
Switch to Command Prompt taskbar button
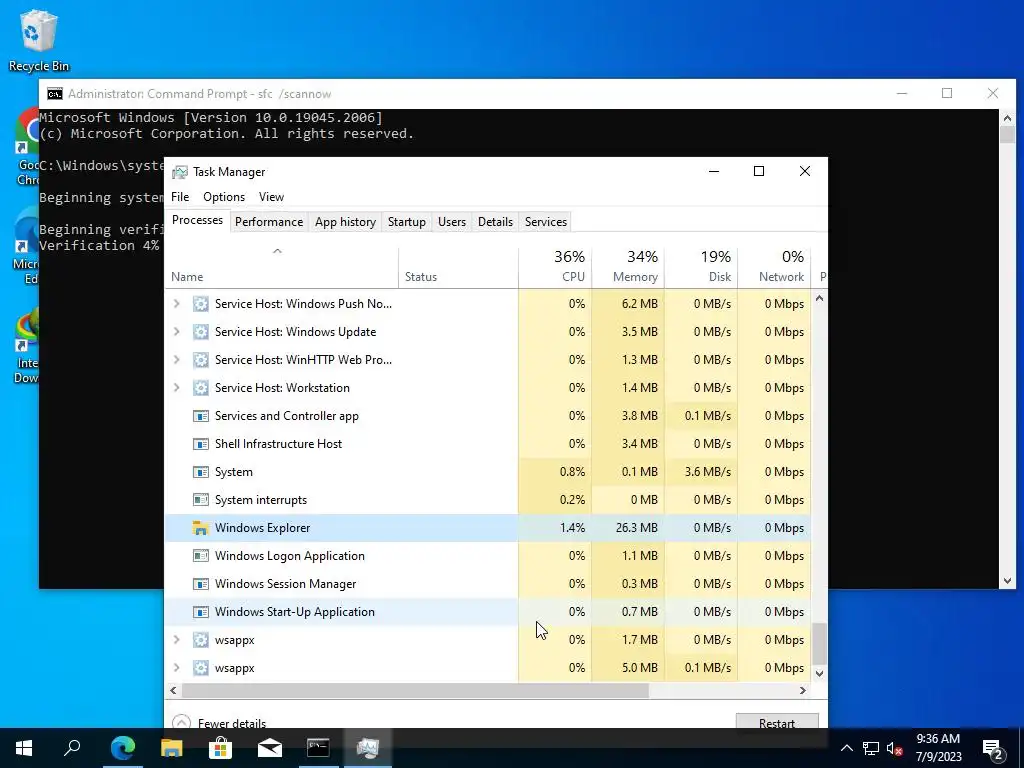[318, 748]
